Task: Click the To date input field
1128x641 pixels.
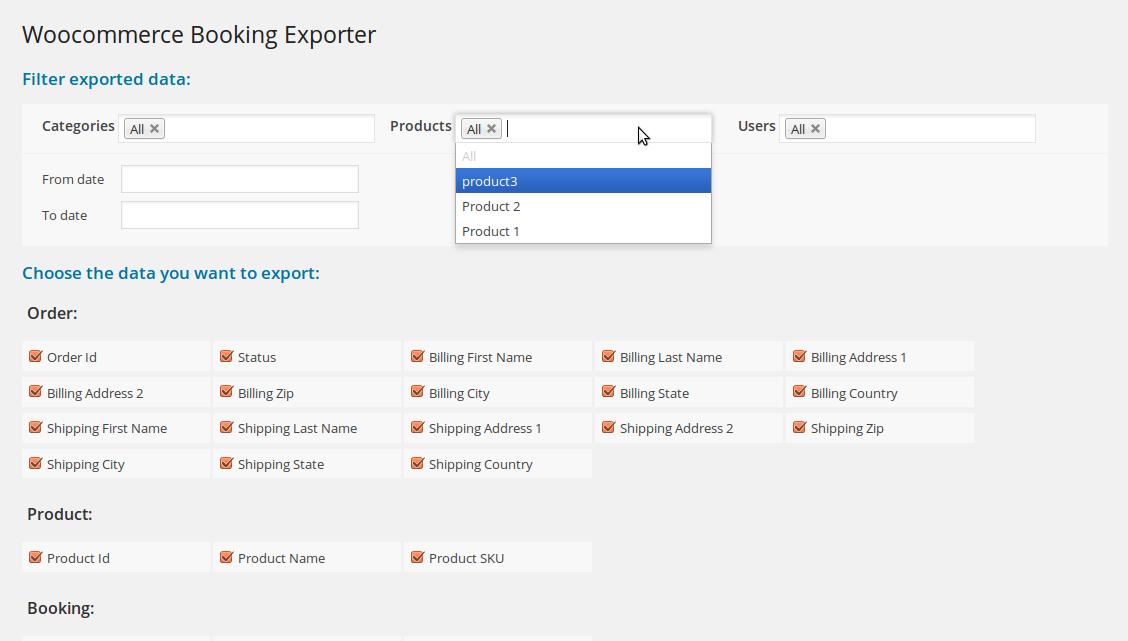Action: [240, 215]
